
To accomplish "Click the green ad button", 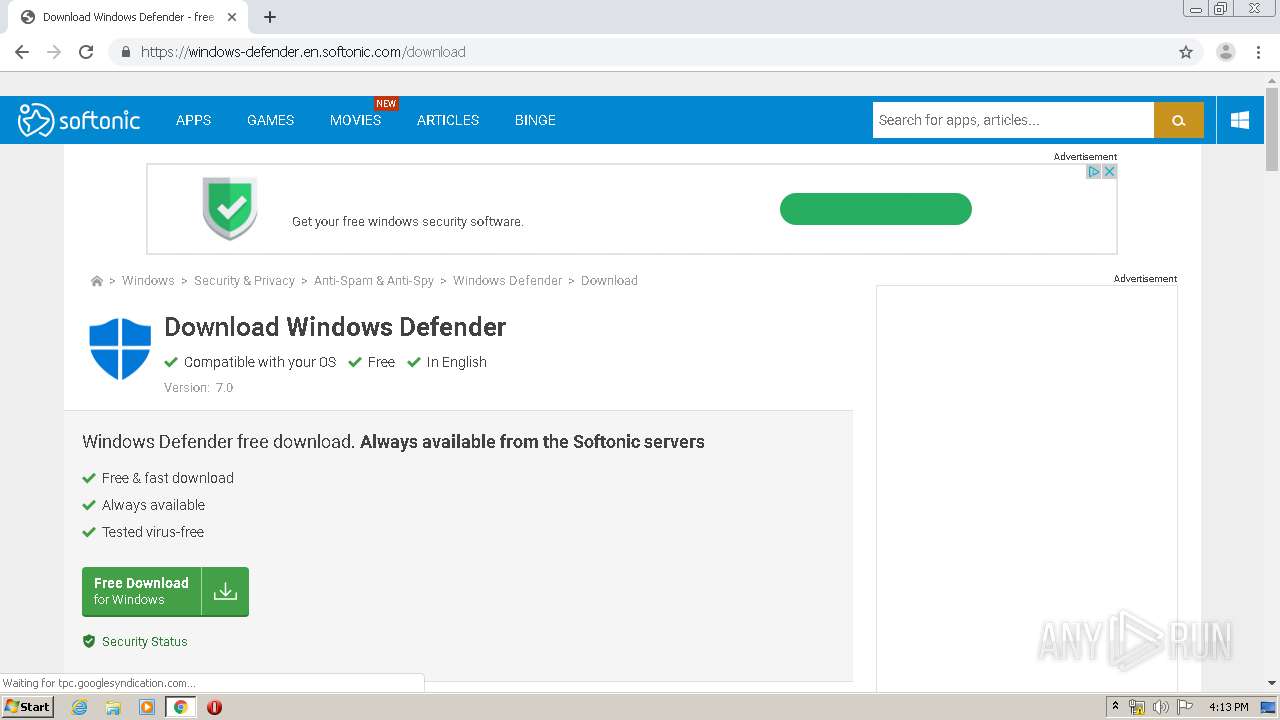I will 876,209.
